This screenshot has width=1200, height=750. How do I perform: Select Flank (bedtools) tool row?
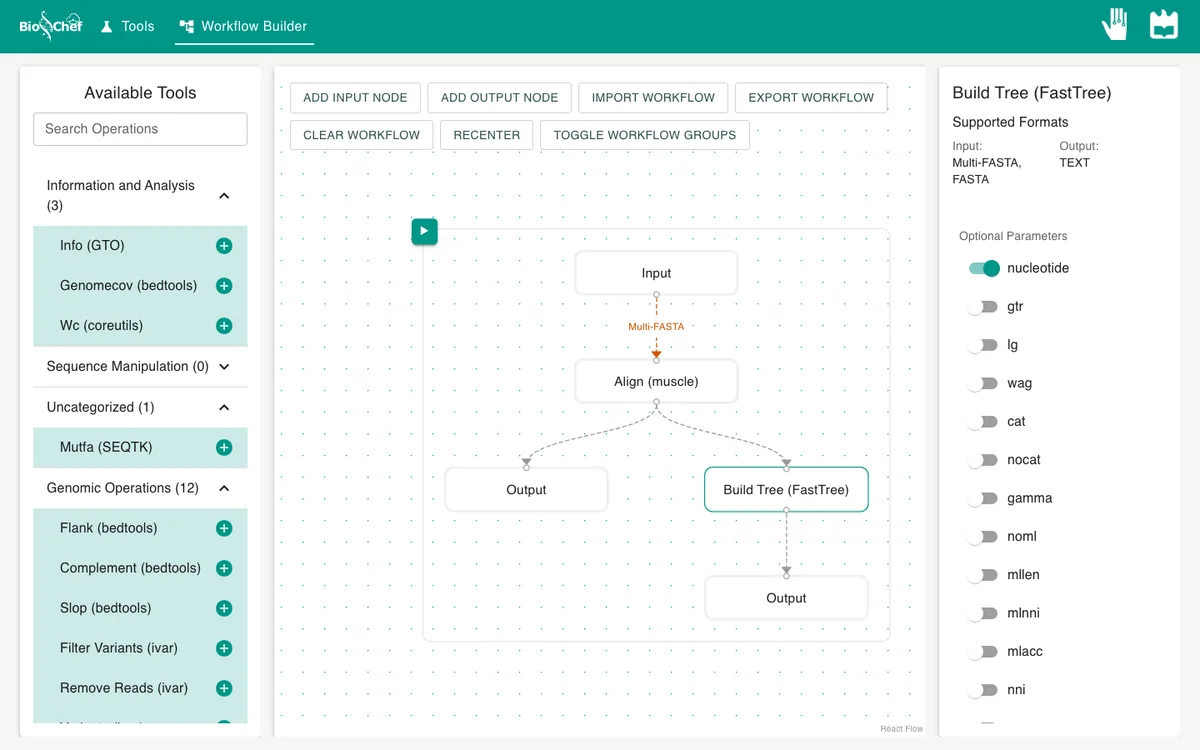coord(140,528)
